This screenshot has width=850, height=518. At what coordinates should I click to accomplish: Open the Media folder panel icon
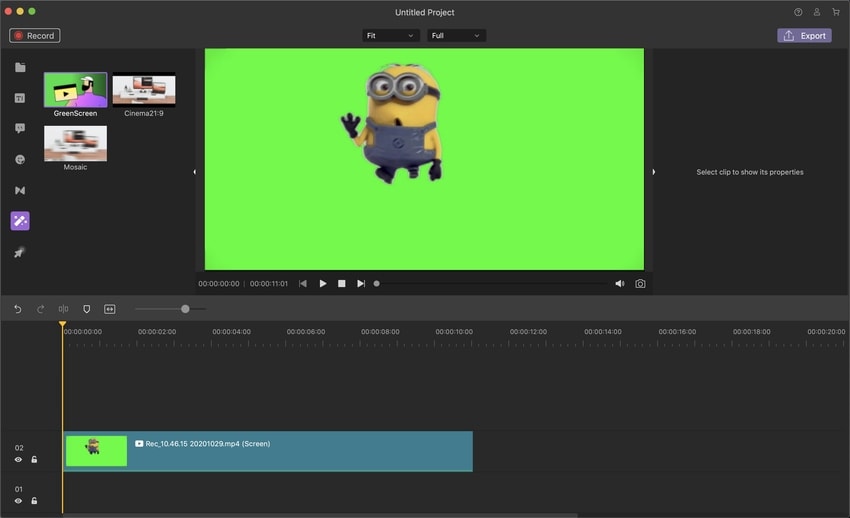point(20,67)
